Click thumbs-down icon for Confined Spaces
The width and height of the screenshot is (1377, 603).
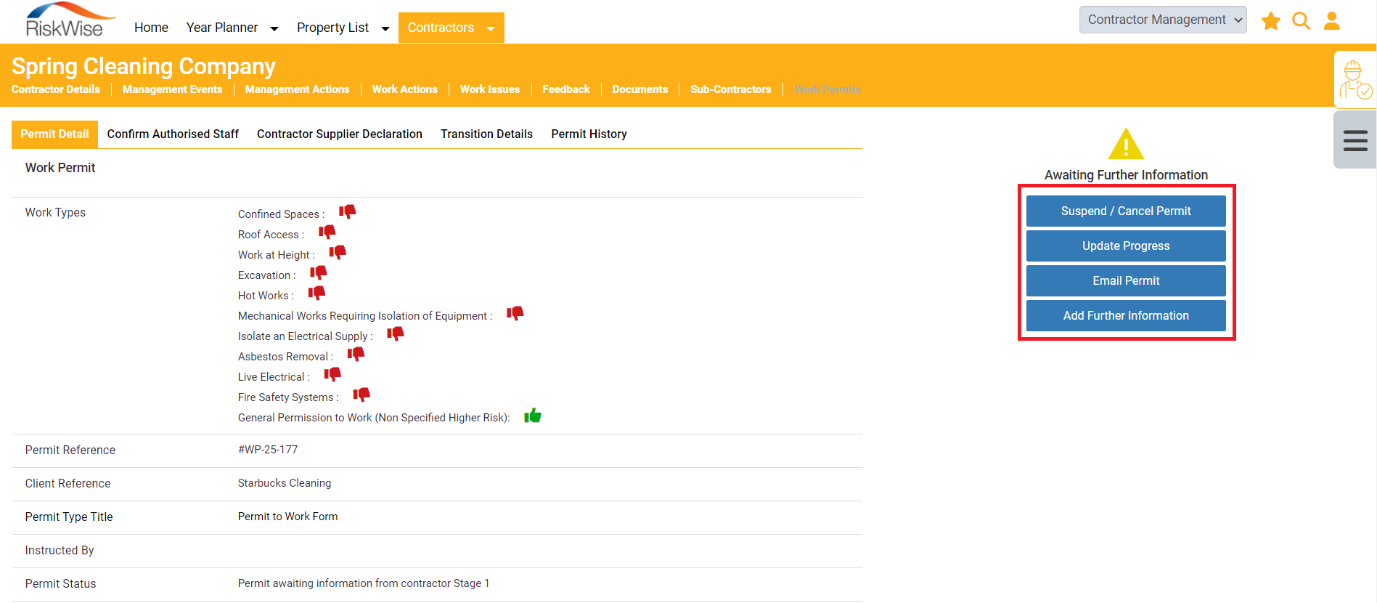coord(347,212)
